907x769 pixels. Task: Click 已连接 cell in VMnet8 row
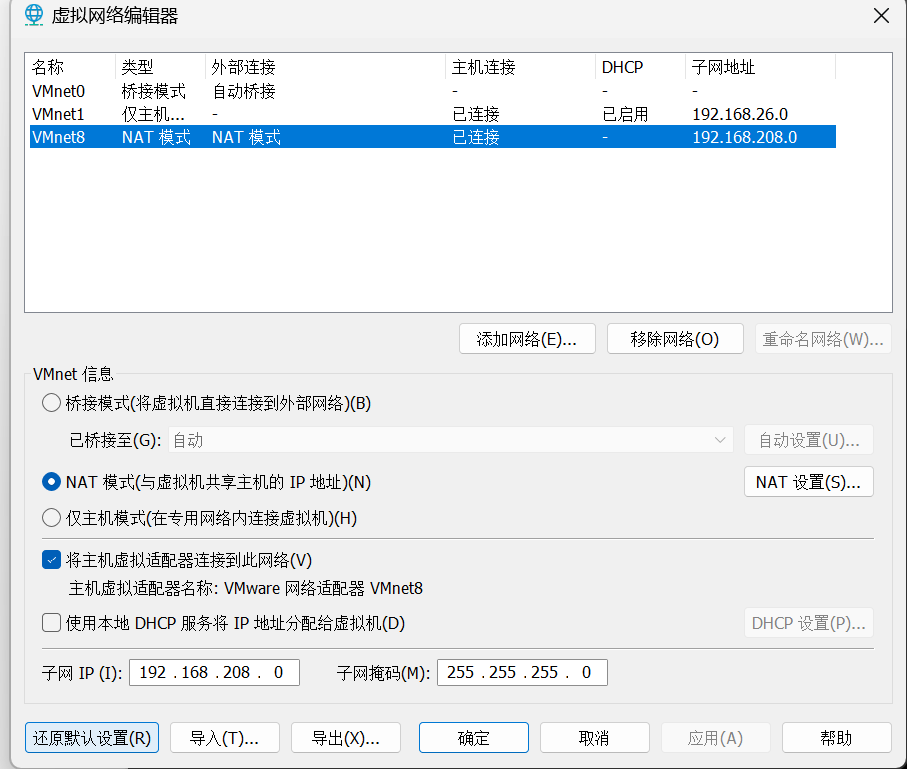point(475,137)
